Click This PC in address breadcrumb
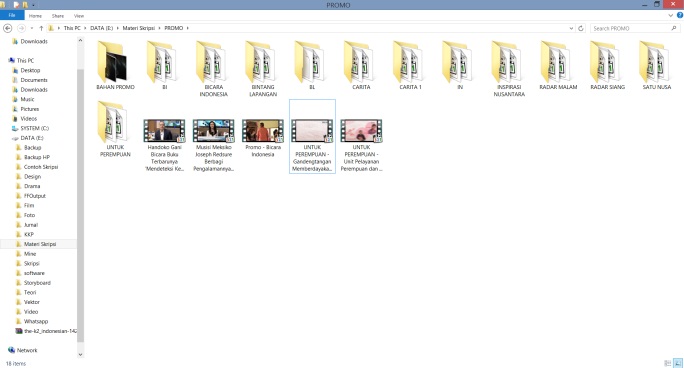684x368 pixels. (72, 28)
